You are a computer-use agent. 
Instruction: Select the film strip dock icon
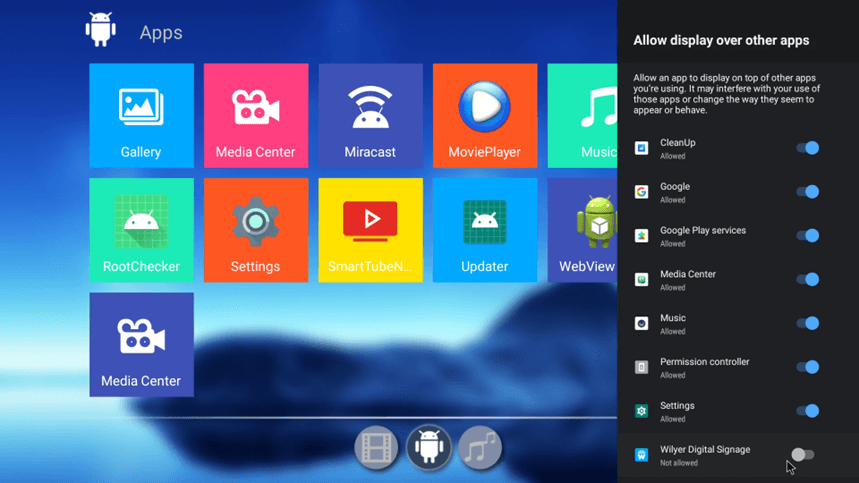tap(376, 447)
